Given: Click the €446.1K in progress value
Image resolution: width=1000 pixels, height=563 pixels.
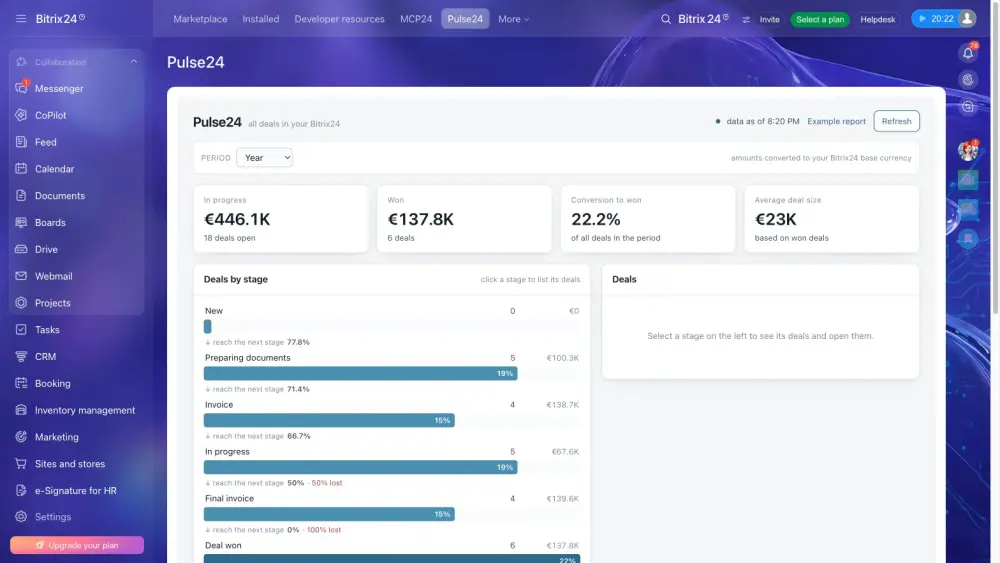Looking at the screenshot, I should click(x=237, y=219).
